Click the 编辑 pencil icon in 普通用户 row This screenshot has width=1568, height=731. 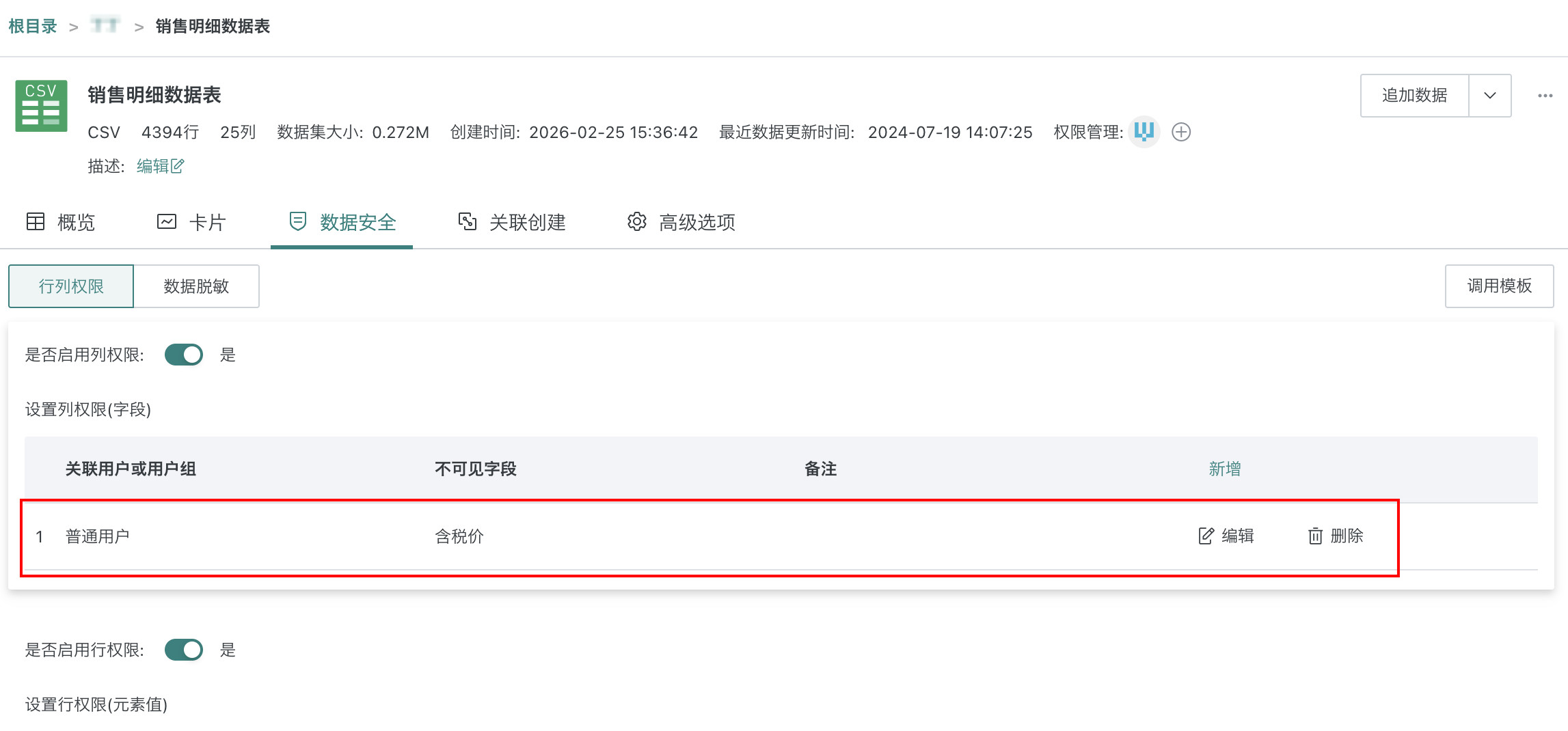[1206, 536]
